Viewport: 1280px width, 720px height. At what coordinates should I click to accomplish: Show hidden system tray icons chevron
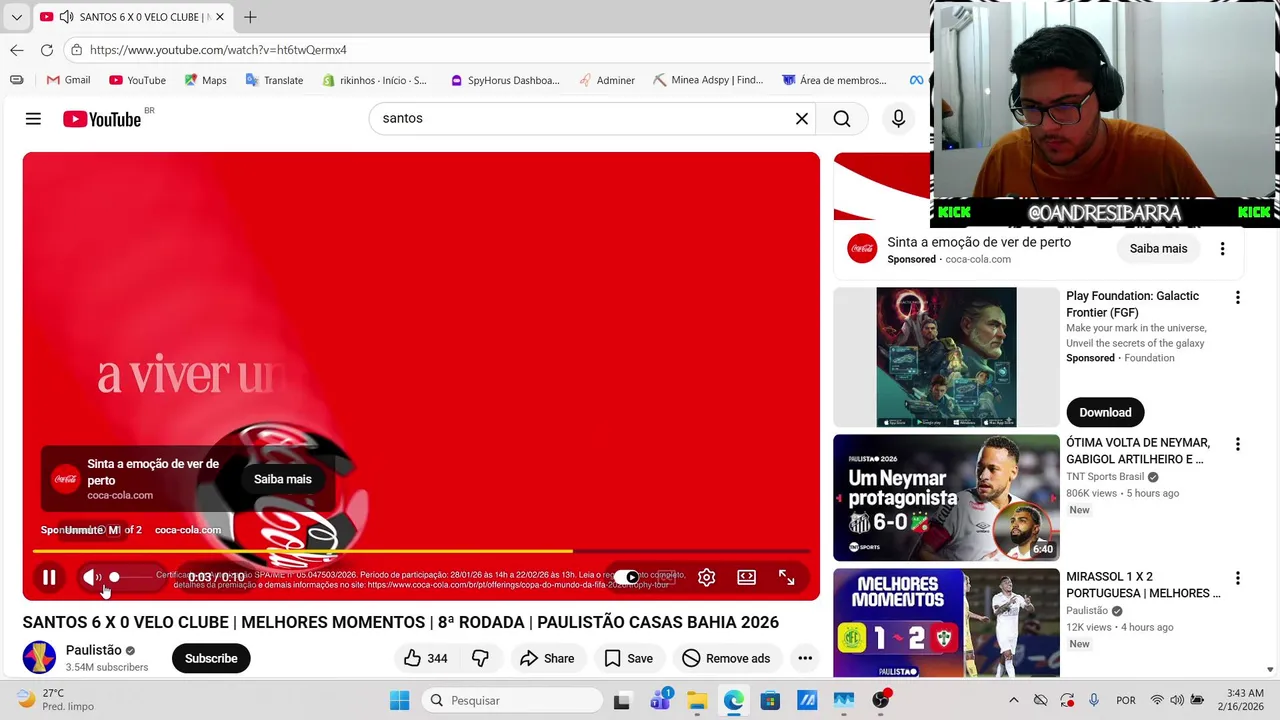pyautogui.click(x=1013, y=700)
